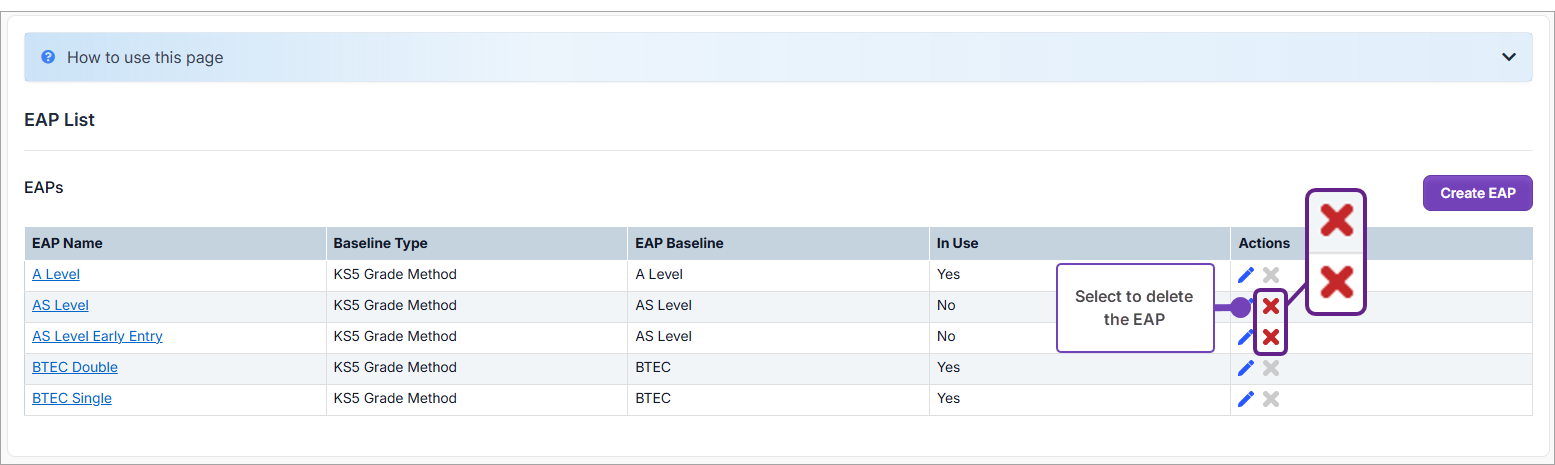The image size is (1555, 465).
Task: Edit the BTEC Single EAP
Action: (1246, 399)
